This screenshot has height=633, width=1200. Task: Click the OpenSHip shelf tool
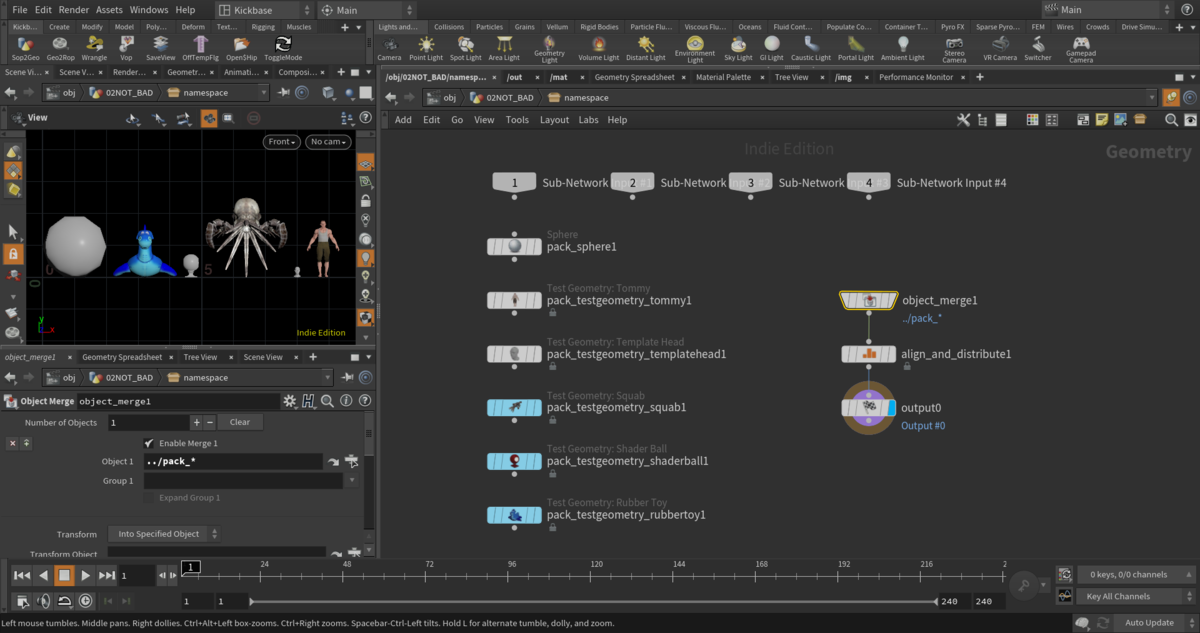click(x=242, y=48)
